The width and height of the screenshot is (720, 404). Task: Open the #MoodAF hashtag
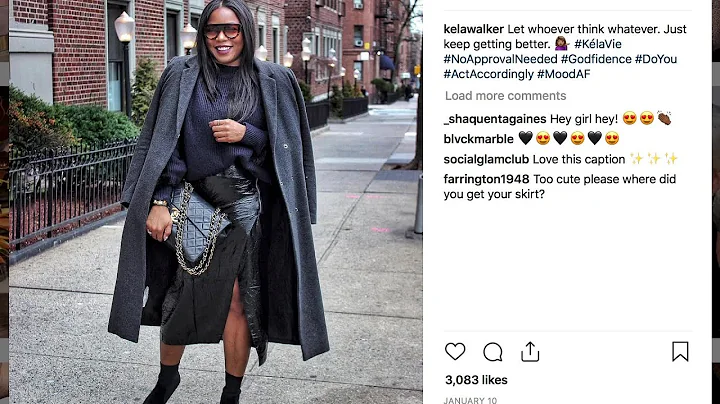(563, 74)
